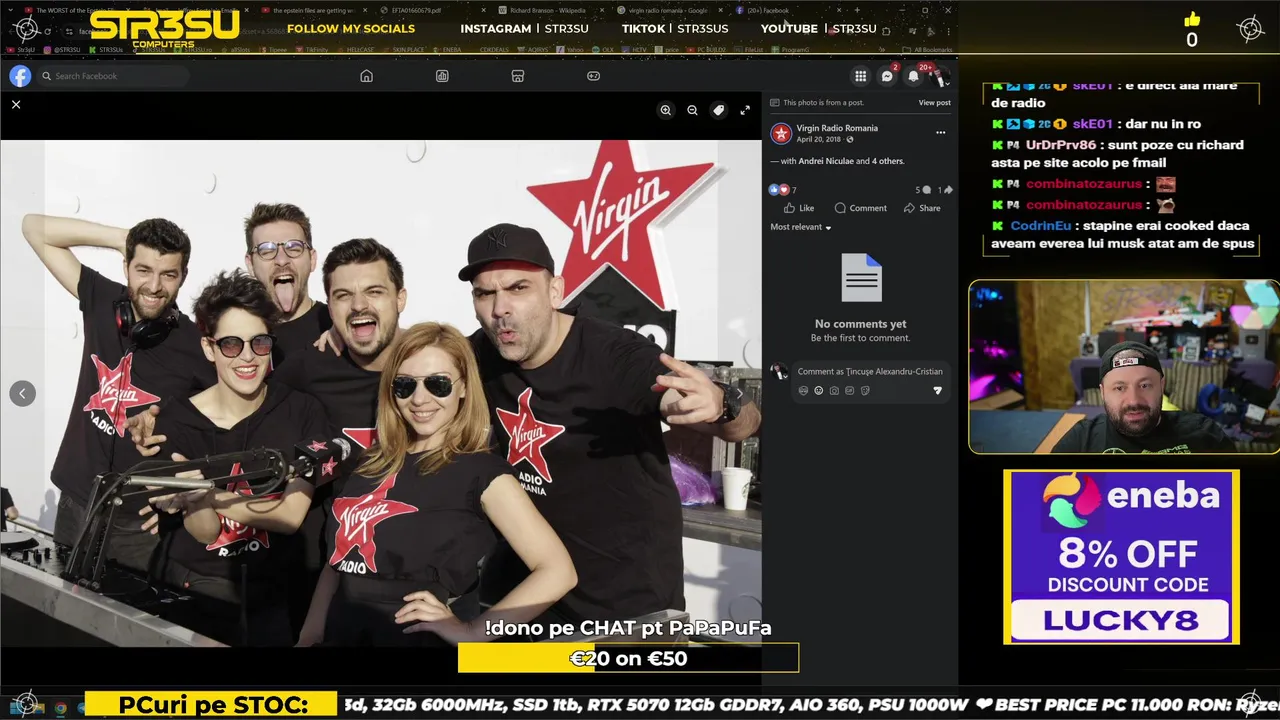The width and height of the screenshot is (1280, 720).
Task: Share the Virgin Radio photo
Action: pyautogui.click(x=922, y=208)
